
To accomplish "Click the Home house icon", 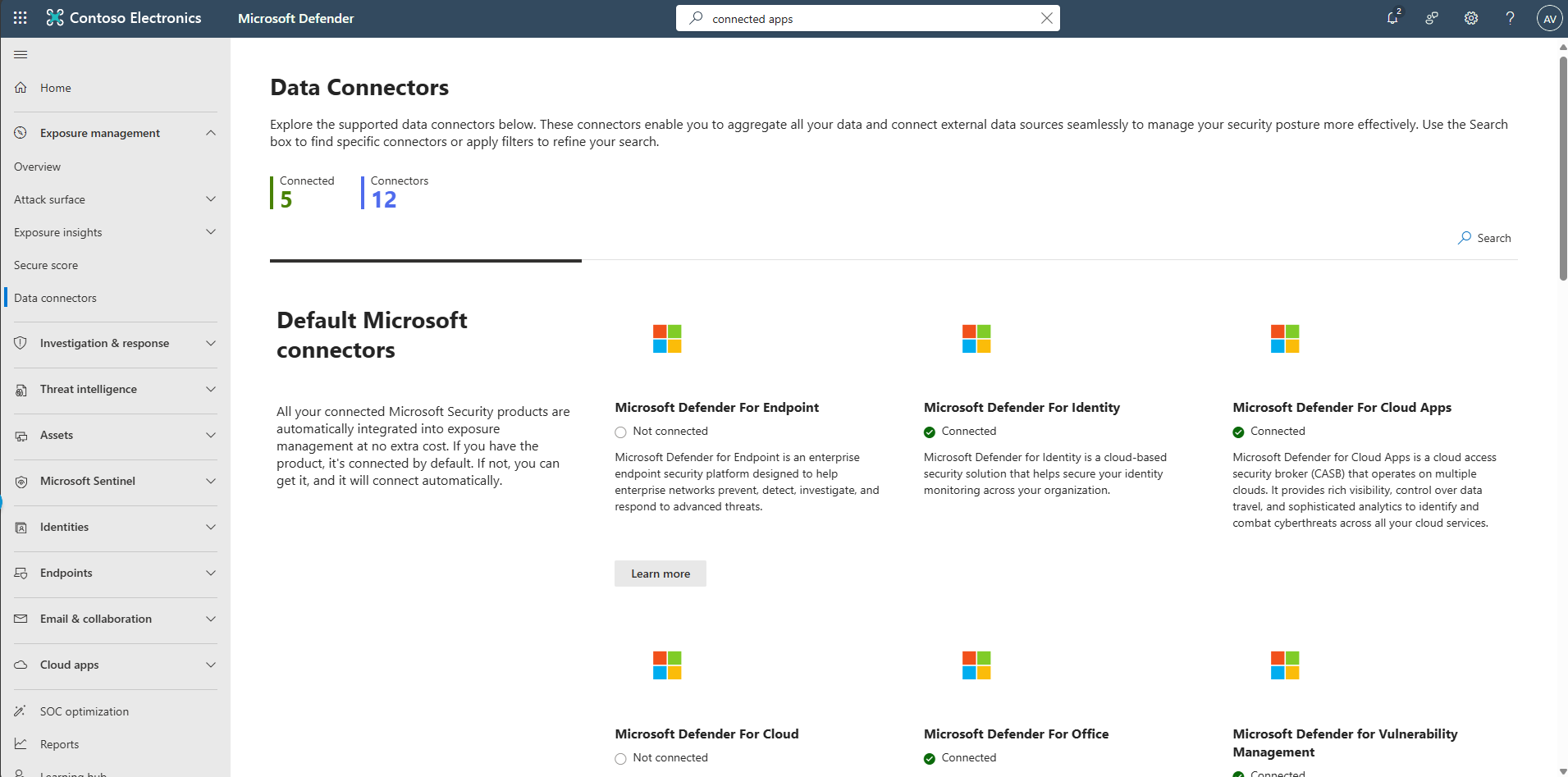I will click(21, 88).
